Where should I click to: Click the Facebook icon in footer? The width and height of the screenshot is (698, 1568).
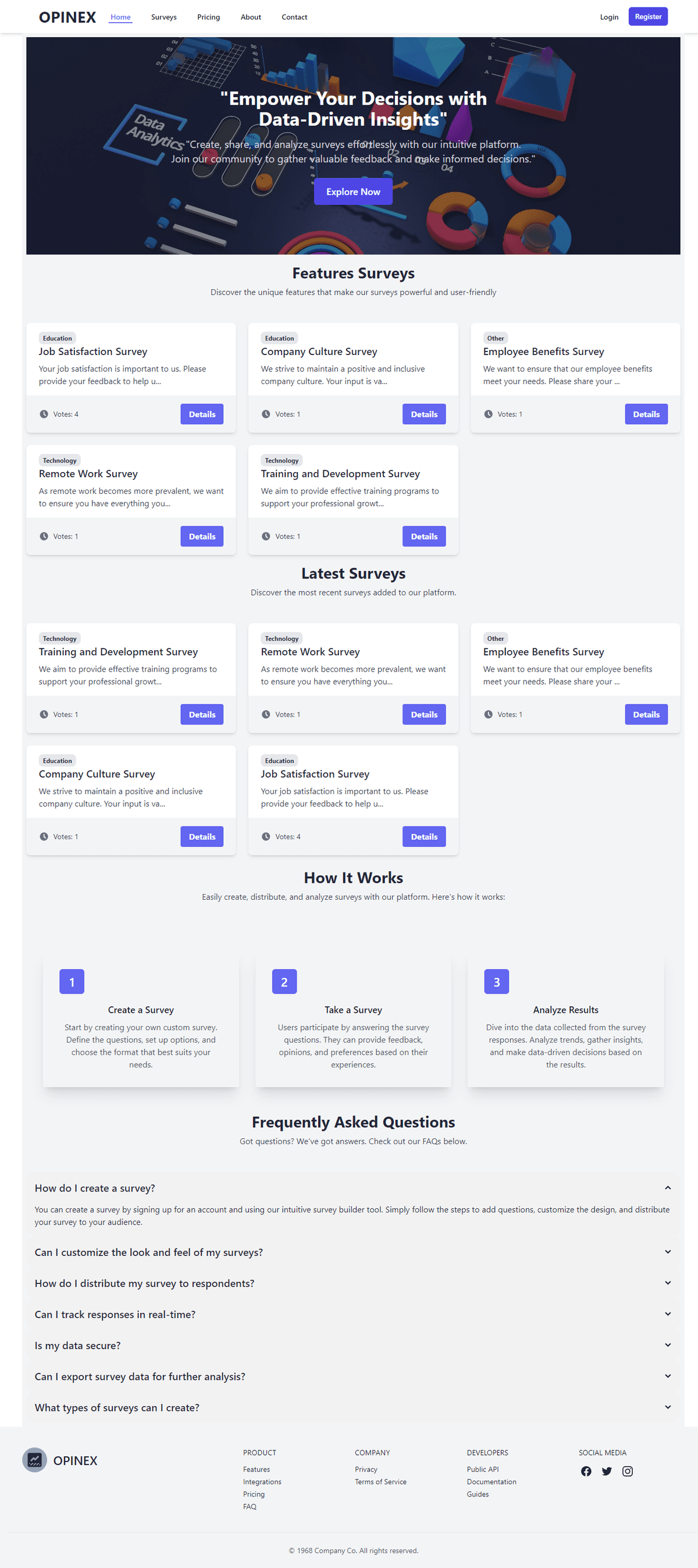[x=586, y=1471]
